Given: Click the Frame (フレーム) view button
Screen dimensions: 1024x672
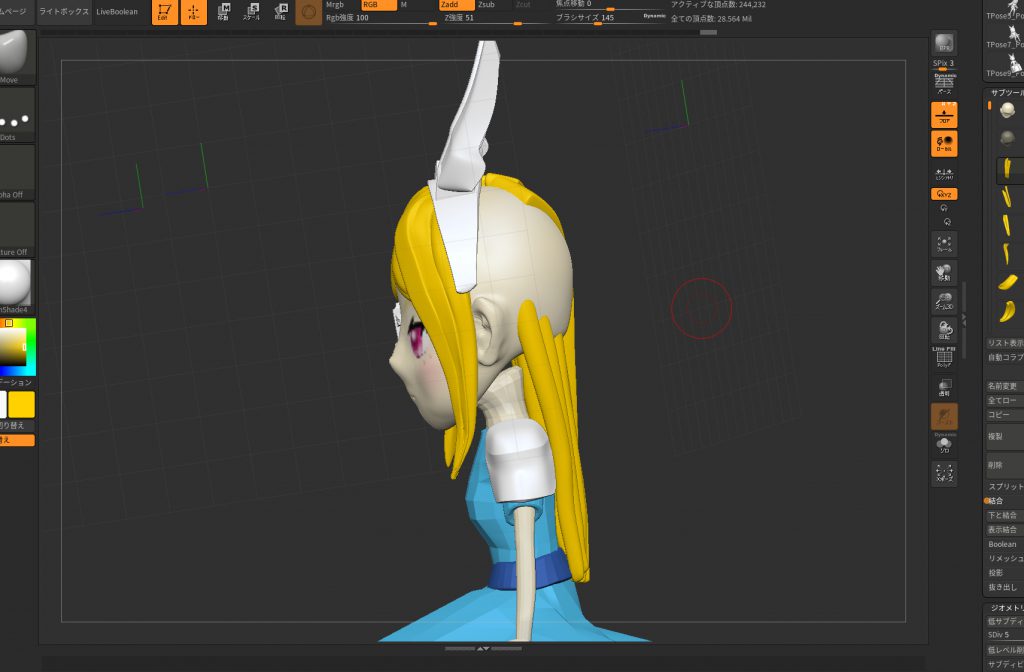Looking at the screenshot, I should tap(944, 244).
